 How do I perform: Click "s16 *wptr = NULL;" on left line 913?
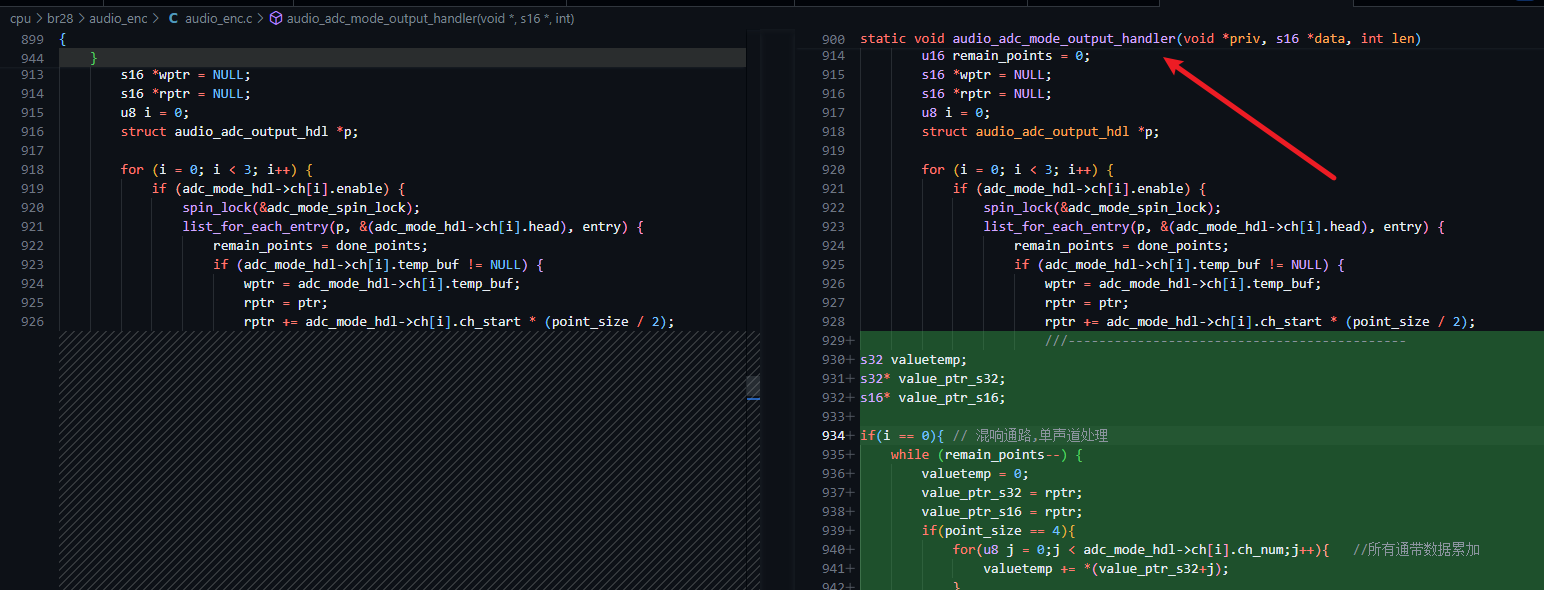click(186, 75)
